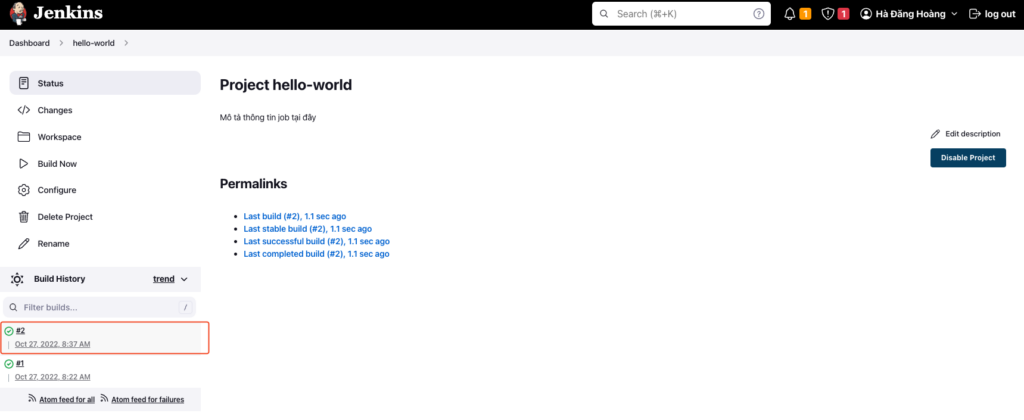Viewport: 1024px width, 420px height.
Task: Click the 'Mô tả thông tin job tại đây' description
Action: click(x=268, y=118)
